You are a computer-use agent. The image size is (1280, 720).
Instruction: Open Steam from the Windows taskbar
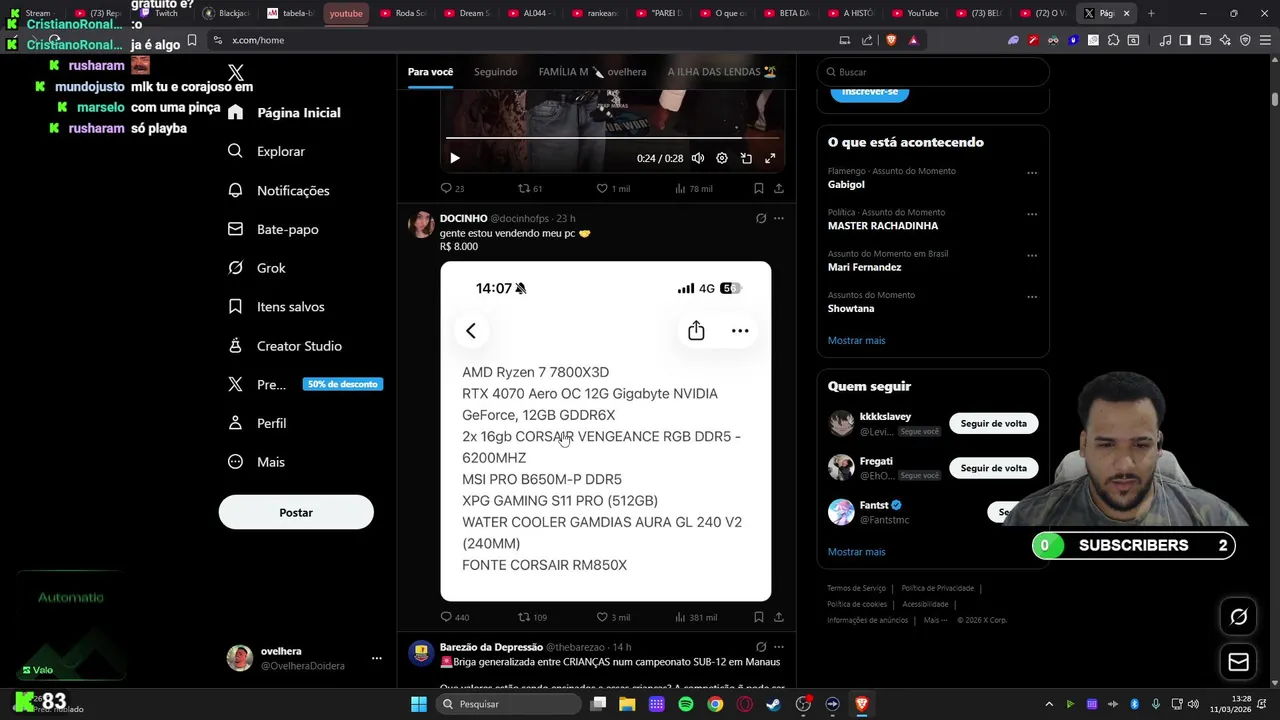(773, 704)
